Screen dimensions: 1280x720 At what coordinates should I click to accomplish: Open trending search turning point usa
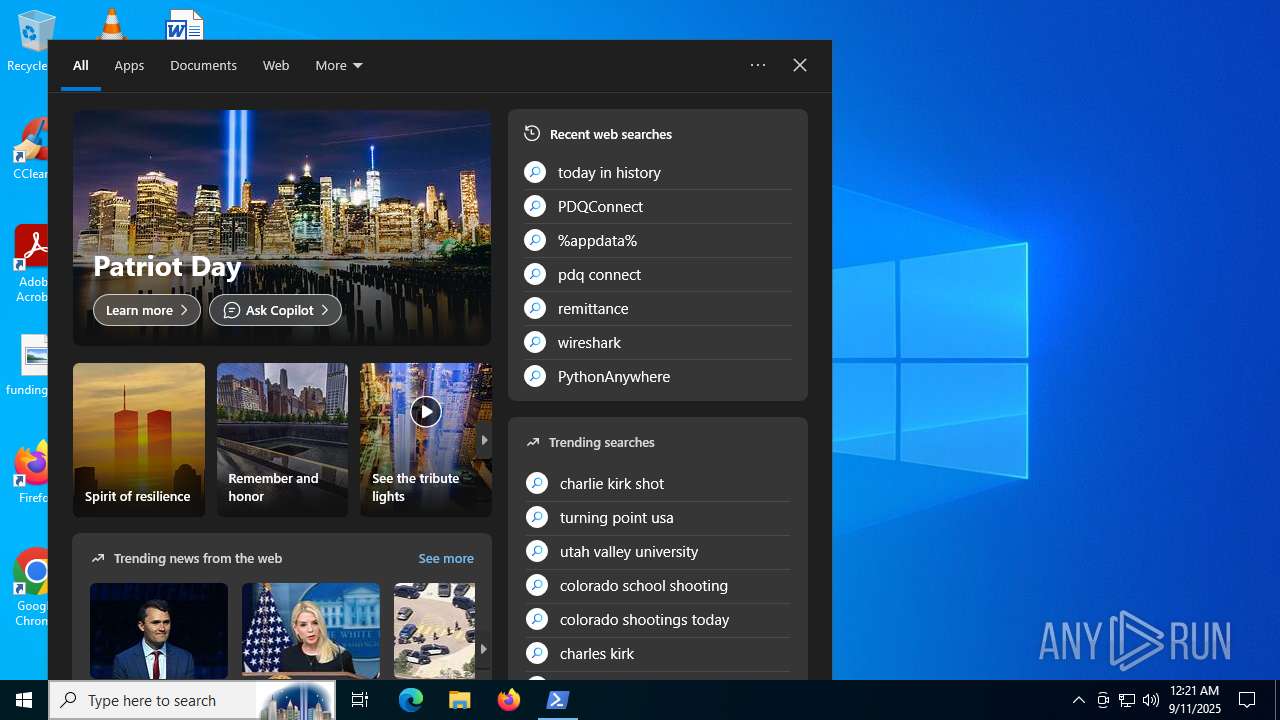point(658,517)
